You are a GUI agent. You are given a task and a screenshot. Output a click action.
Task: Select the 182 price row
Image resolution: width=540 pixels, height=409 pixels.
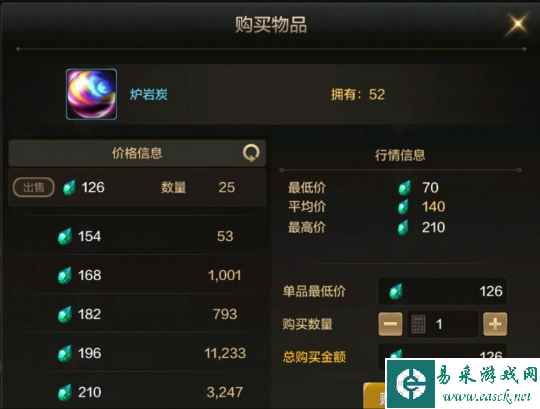[x=137, y=314]
